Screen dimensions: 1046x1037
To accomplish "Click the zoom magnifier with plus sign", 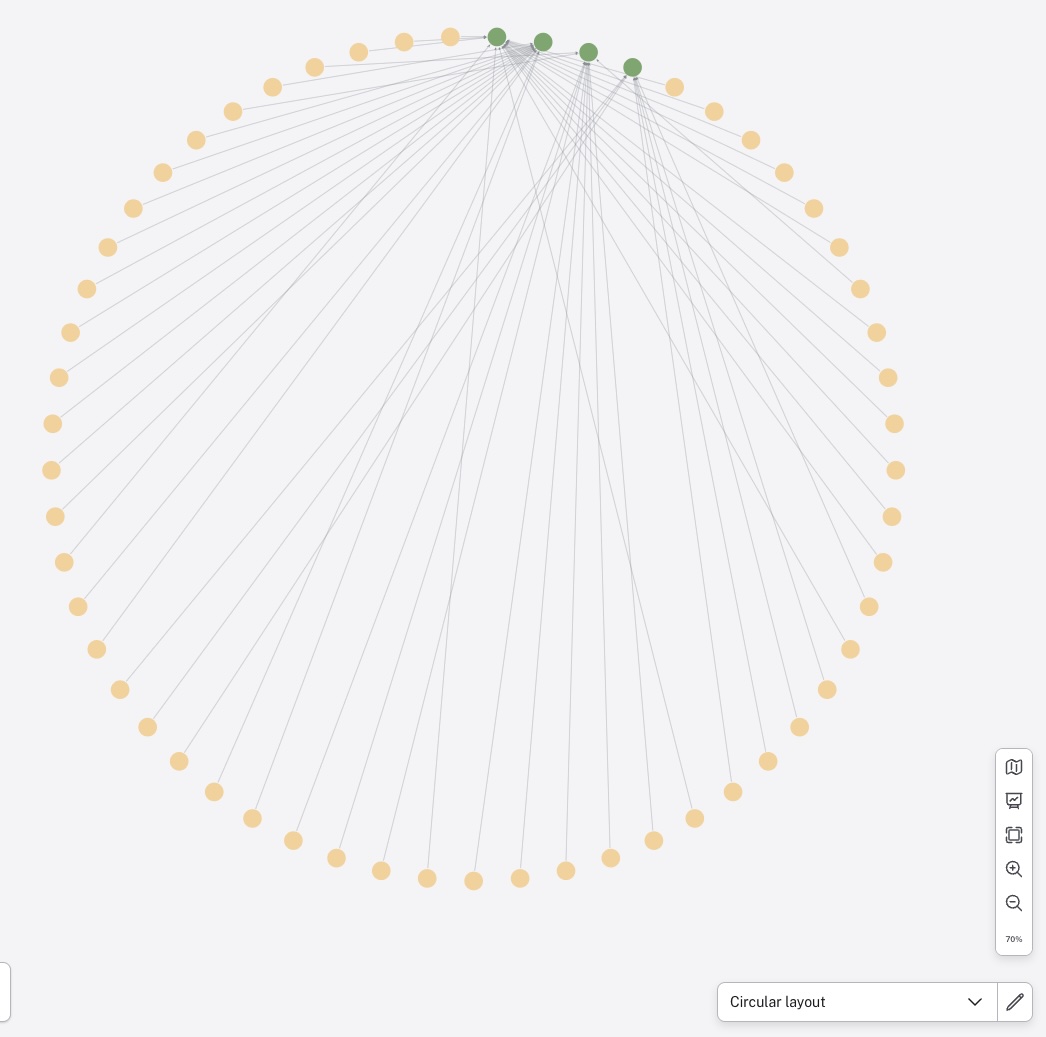I will point(1014,869).
